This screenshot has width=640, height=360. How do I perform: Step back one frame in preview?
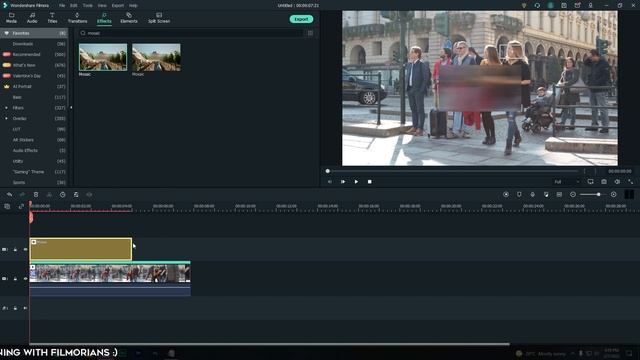(329, 182)
